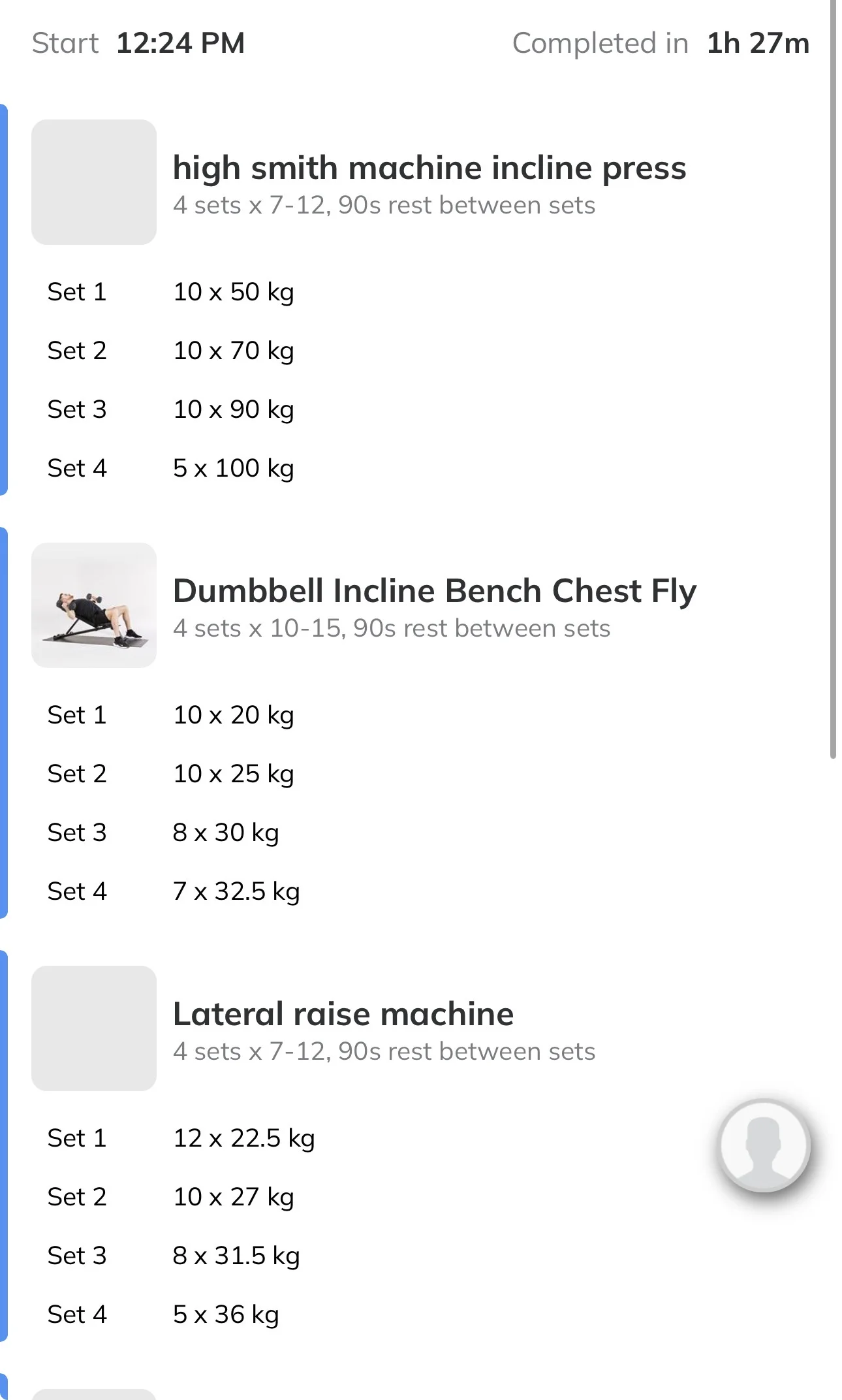
Task: Tap the 4 sets x 10-15 rest description
Action: 392,628
